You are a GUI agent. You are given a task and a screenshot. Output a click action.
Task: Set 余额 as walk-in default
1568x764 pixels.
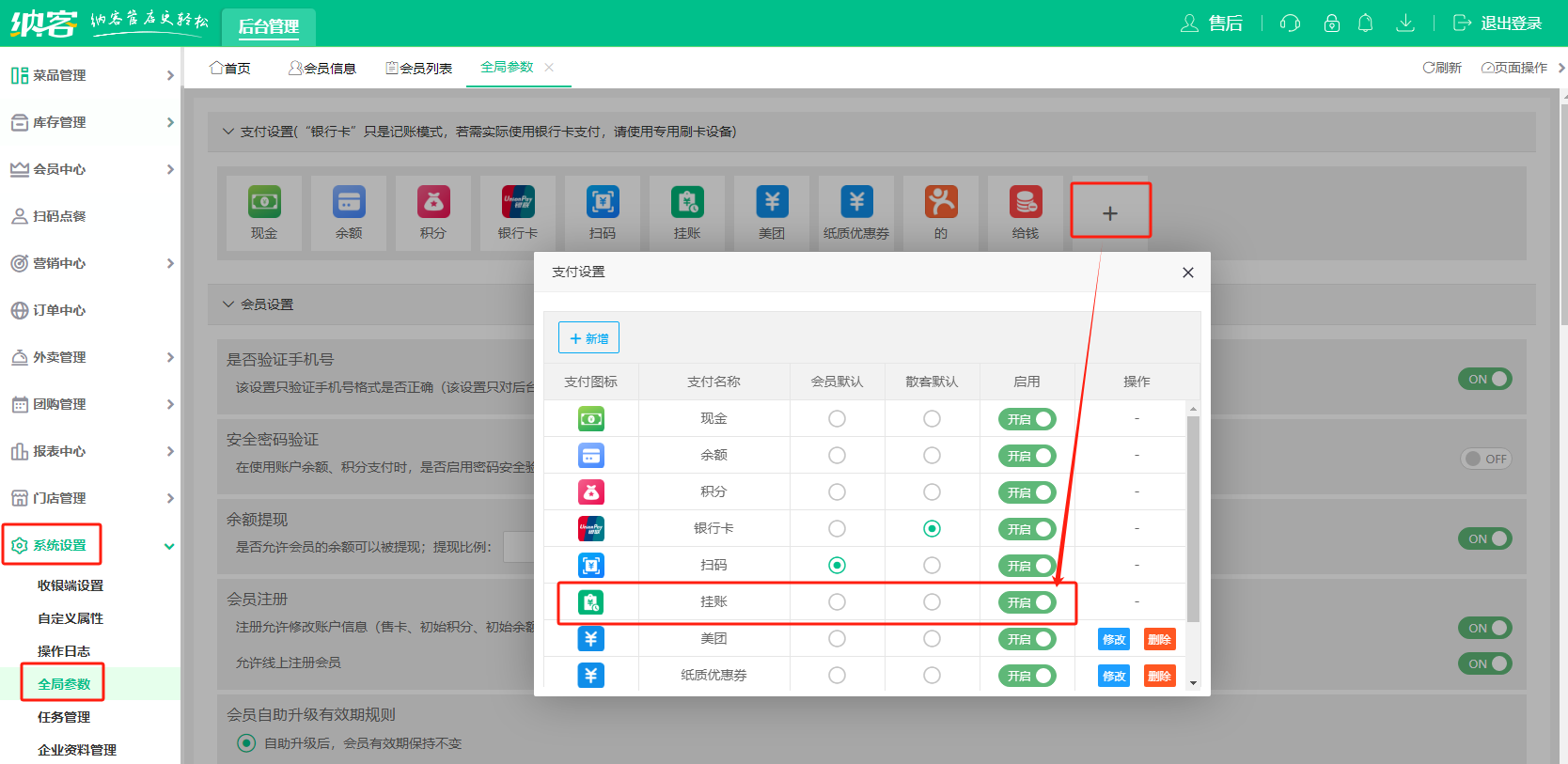[932, 456]
